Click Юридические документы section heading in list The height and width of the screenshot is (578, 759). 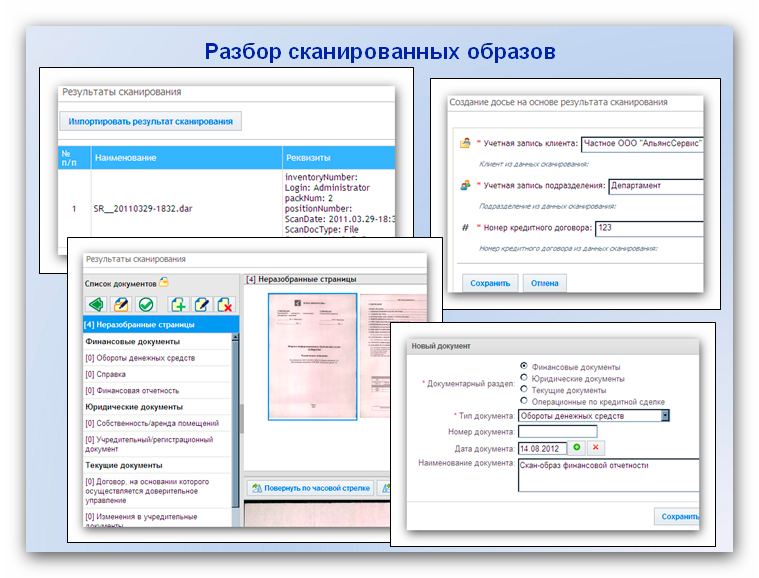134,407
